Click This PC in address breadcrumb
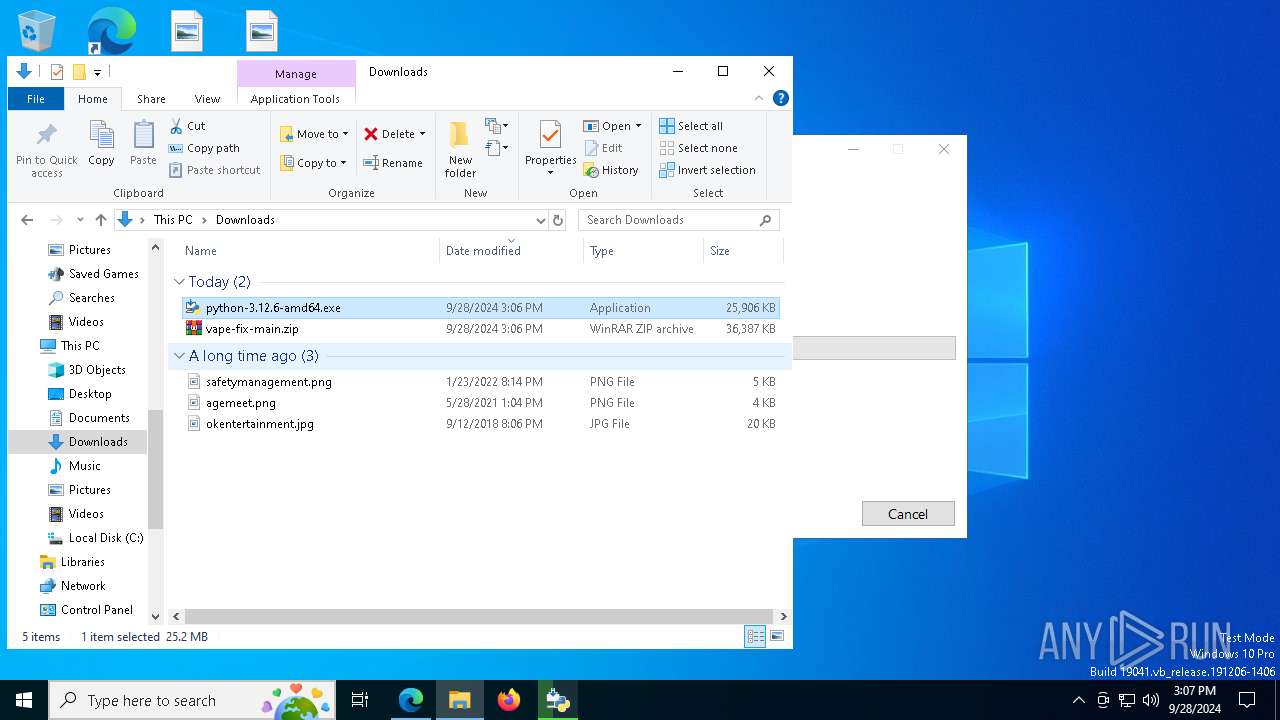This screenshot has width=1280, height=720. pos(172,220)
